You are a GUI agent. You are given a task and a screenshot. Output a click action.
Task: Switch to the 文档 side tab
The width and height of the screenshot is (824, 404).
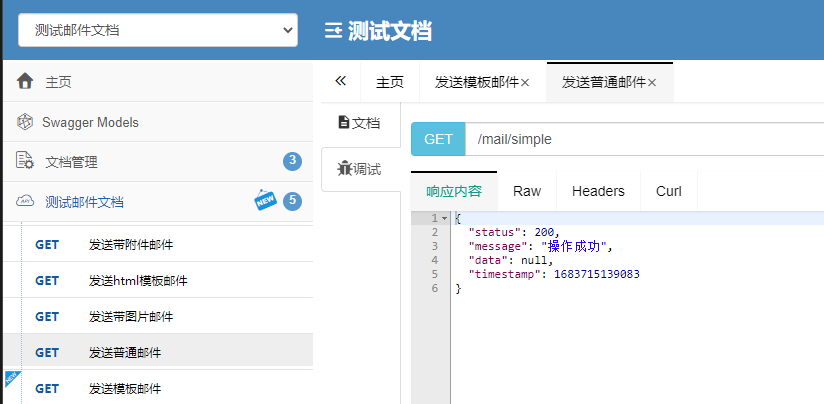click(x=360, y=123)
